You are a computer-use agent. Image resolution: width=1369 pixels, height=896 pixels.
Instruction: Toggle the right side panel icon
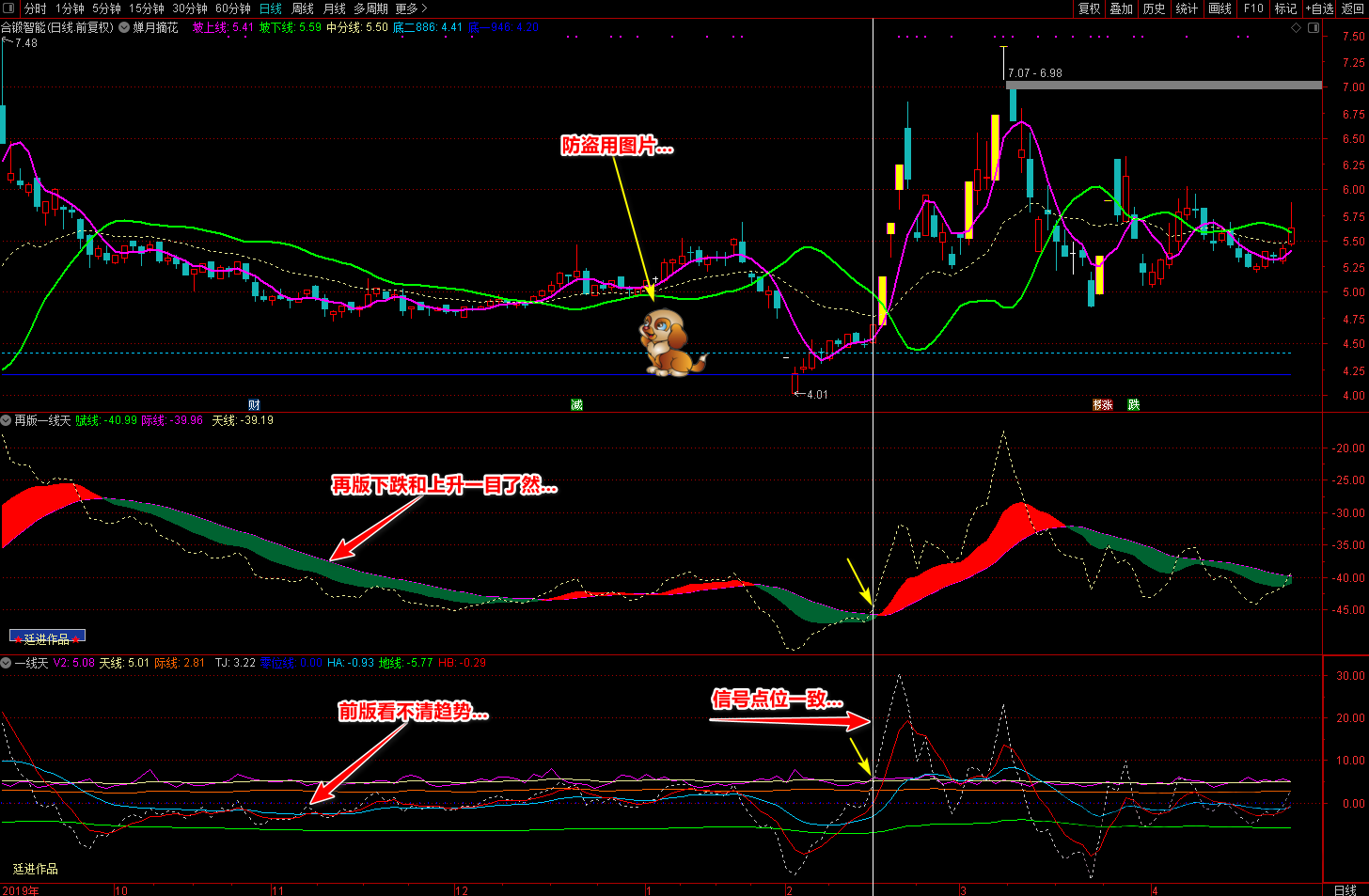pyautogui.click(x=1314, y=28)
